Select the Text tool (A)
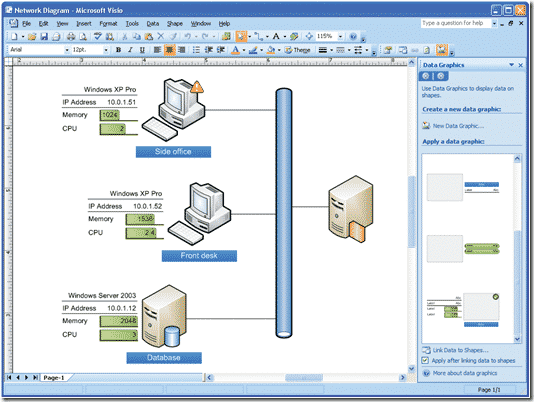The image size is (534, 402). pos(276,36)
